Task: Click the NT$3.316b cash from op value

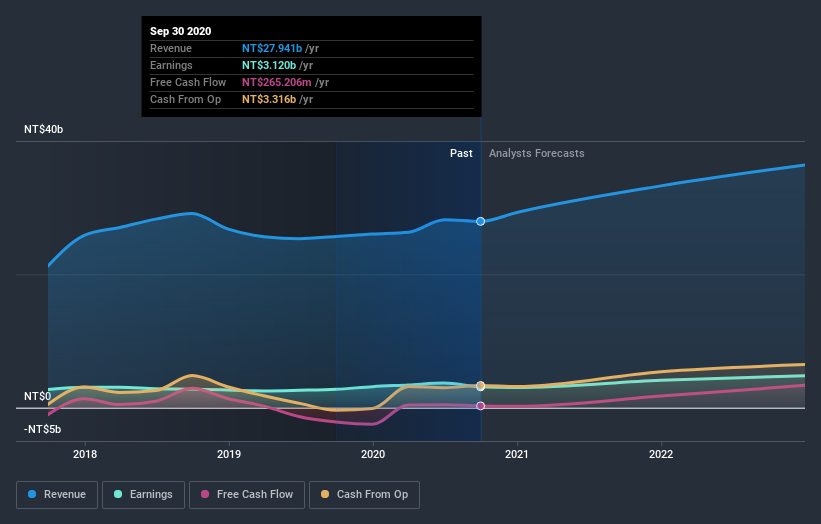Action: point(269,99)
